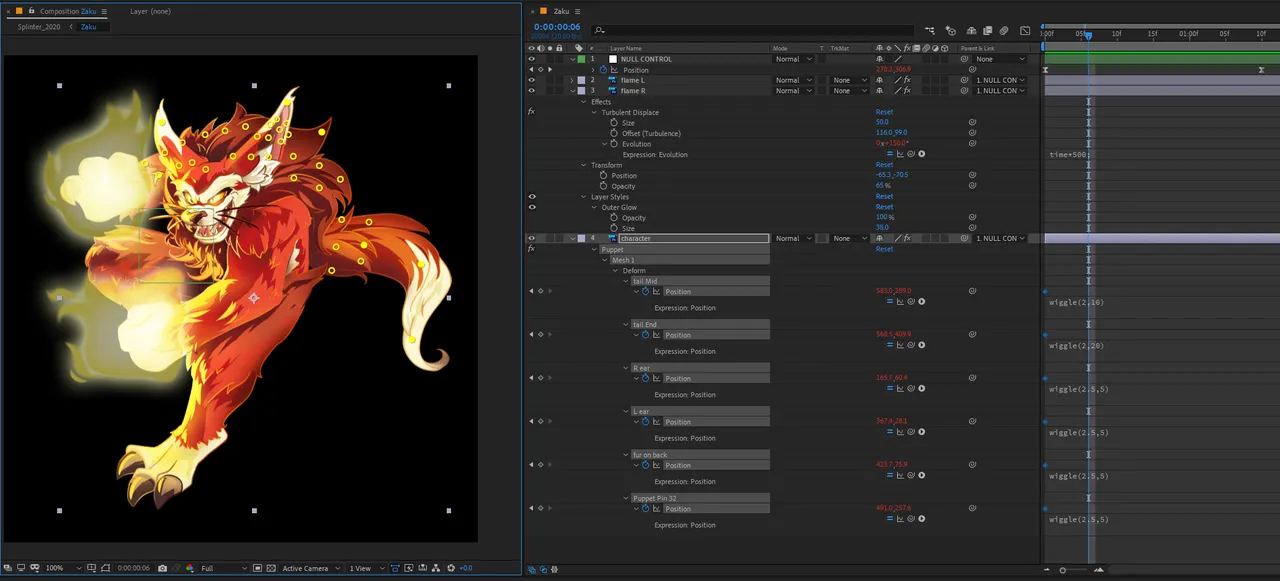The image size is (1280, 581).
Task: Click the NULL CONTROL Position stopwatch
Action: [603, 70]
